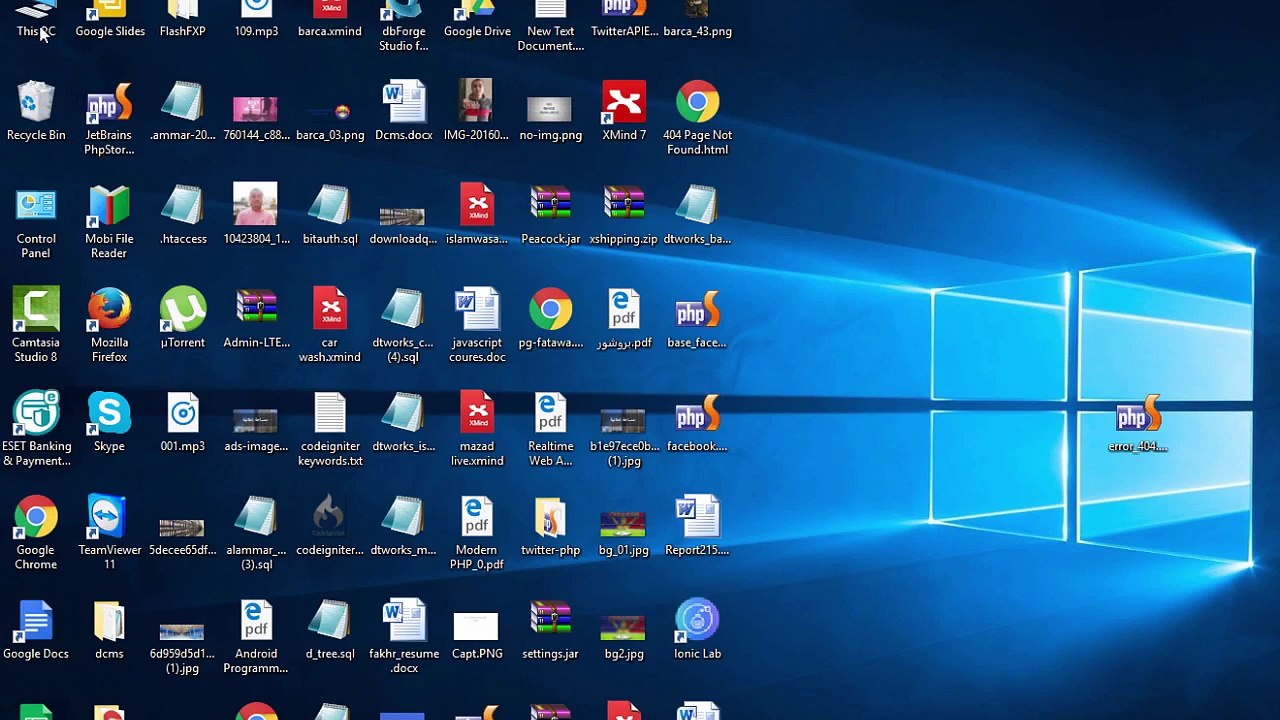Select the Admin-LTE... archive icon

click(x=256, y=319)
